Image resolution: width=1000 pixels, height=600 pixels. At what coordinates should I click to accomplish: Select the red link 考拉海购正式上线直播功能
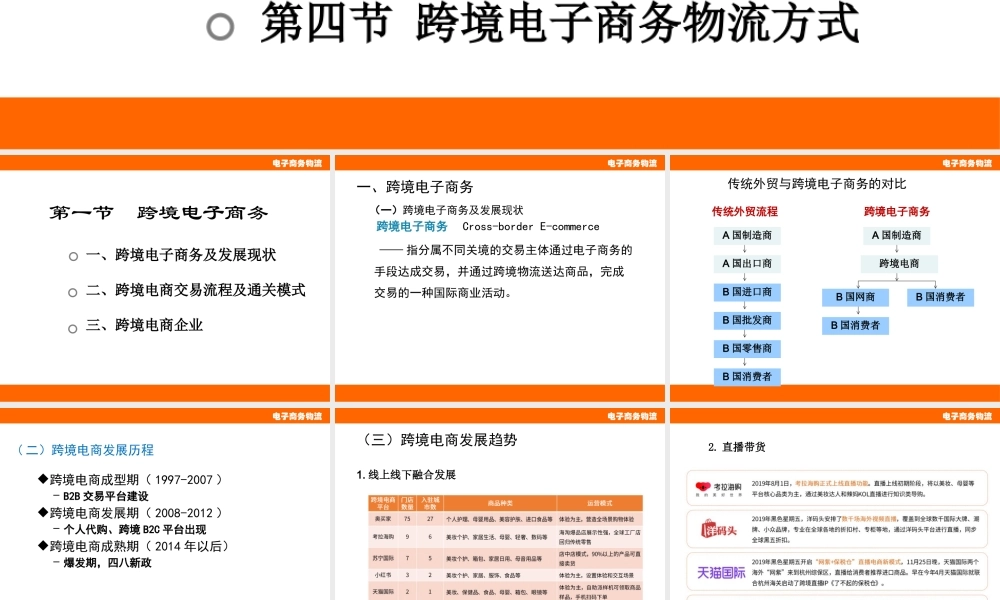coord(832,483)
